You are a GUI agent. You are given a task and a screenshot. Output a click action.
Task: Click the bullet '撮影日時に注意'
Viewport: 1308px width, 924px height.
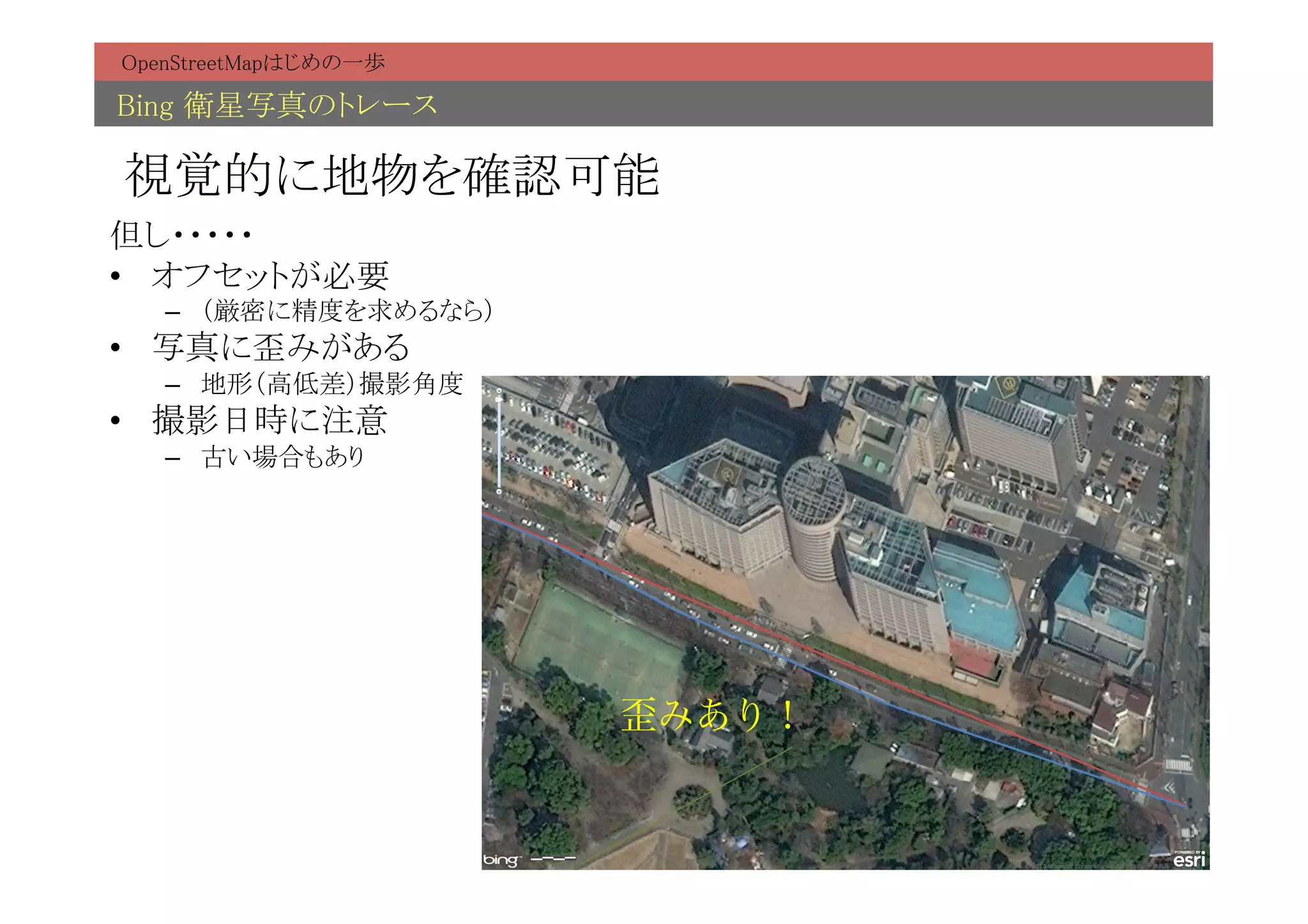pyautogui.click(x=270, y=420)
